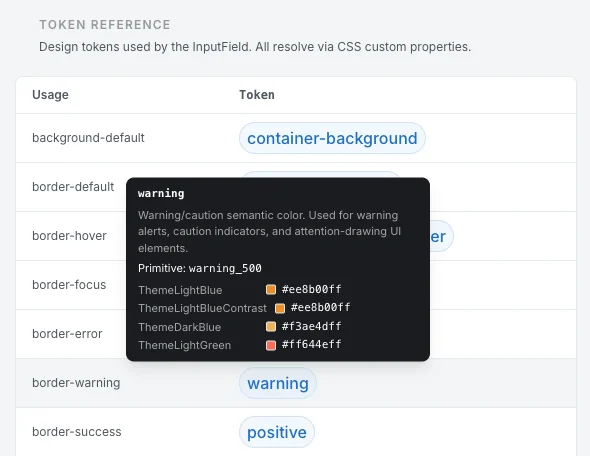Viewport: 590px width, 456px height.
Task: Select the border-default usage cell
Action: 73,187
